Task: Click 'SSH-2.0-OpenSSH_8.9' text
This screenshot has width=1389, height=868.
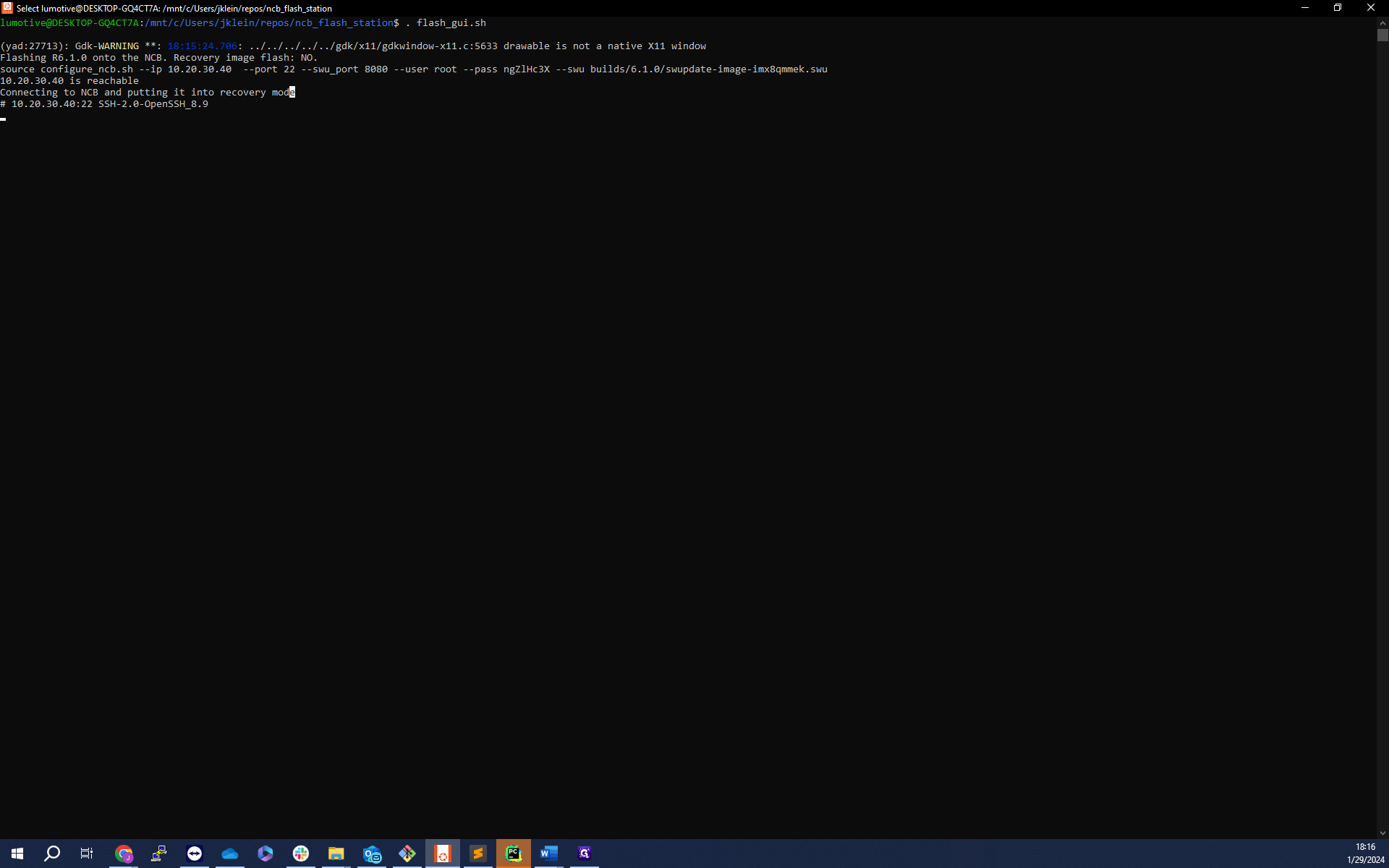Action: pos(153,104)
